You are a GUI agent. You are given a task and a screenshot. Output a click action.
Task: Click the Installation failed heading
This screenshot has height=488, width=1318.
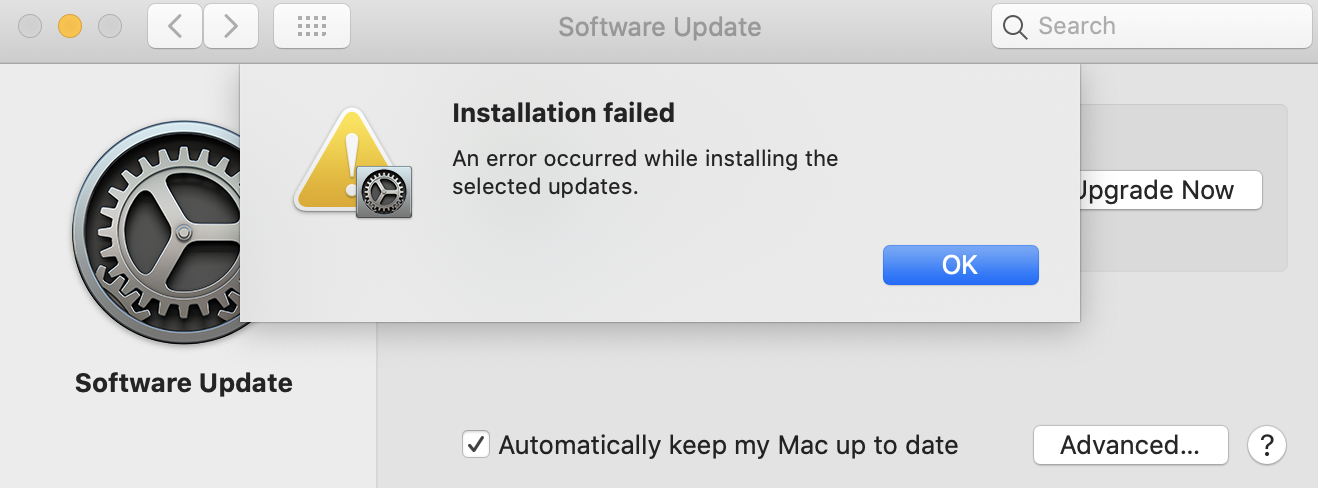[563, 113]
